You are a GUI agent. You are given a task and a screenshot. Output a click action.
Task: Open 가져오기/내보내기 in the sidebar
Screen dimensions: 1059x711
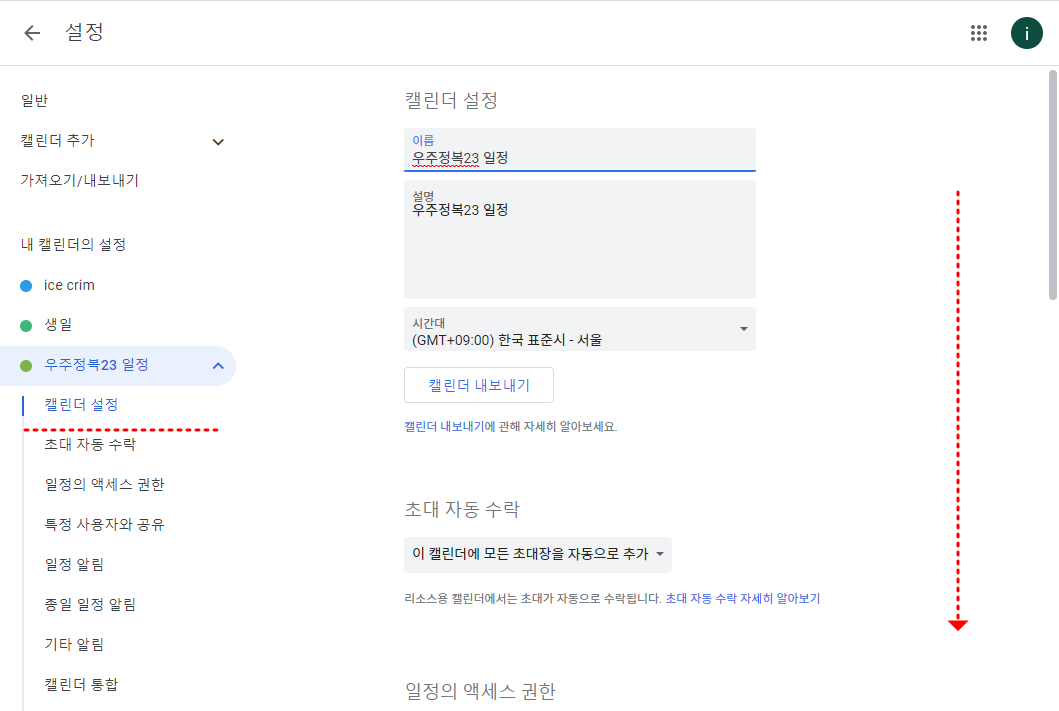[x=80, y=181]
